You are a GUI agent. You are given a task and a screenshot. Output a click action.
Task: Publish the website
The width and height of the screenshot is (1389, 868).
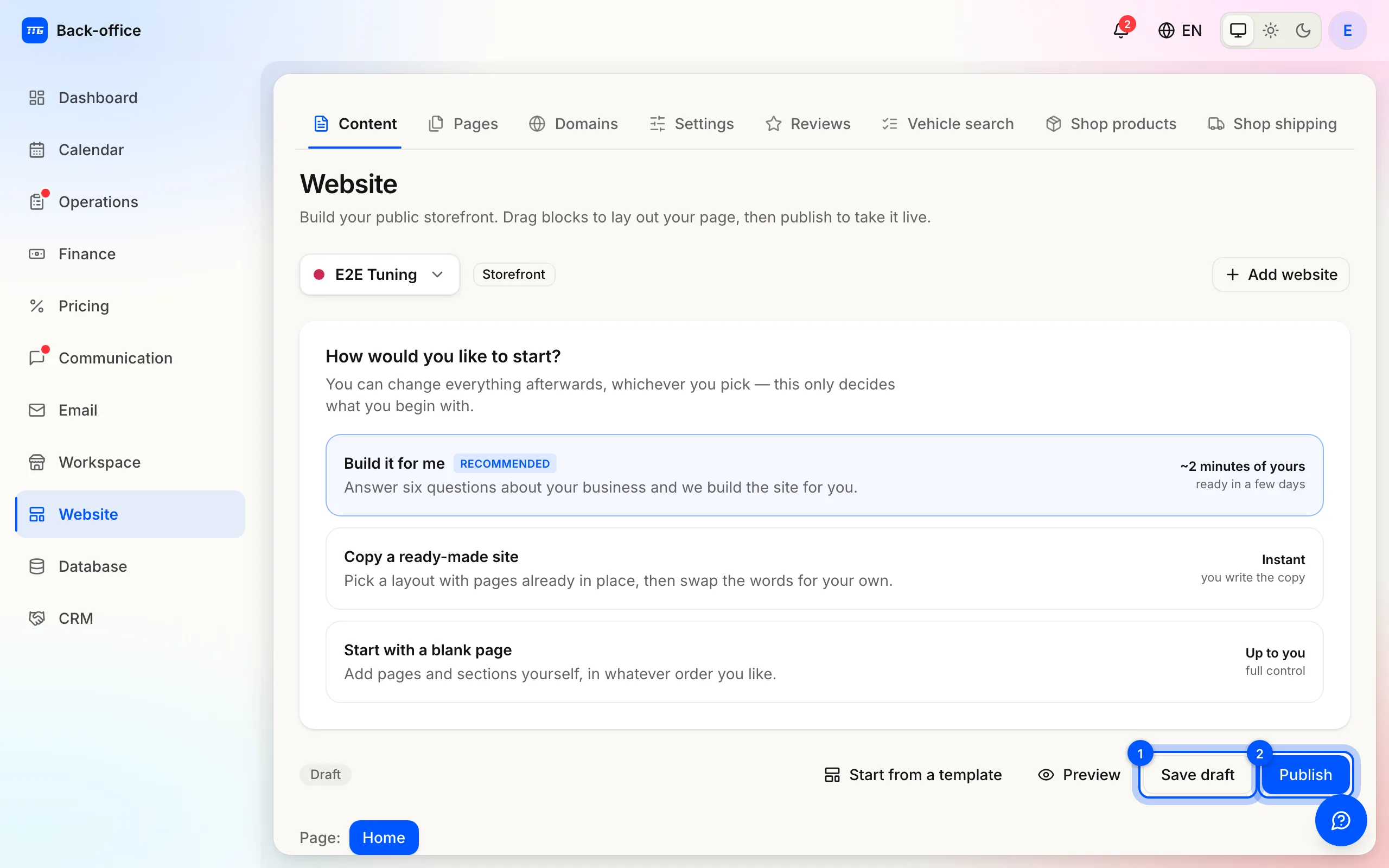pos(1305,775)
